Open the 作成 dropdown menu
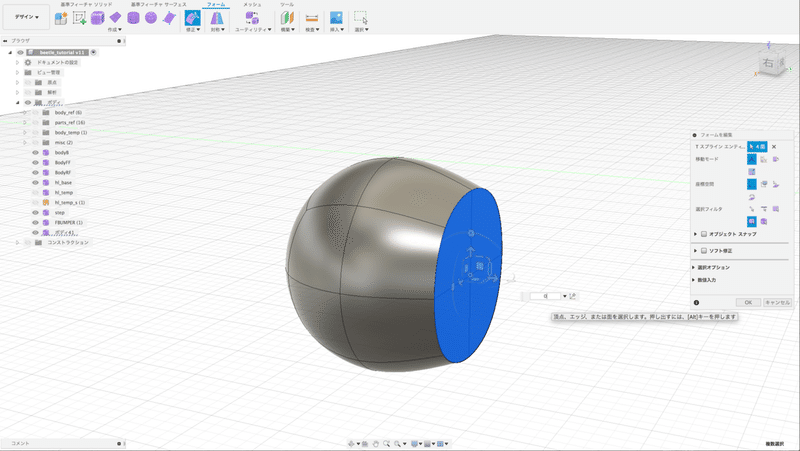The image size is (800, 451). (x=114, y=30)
